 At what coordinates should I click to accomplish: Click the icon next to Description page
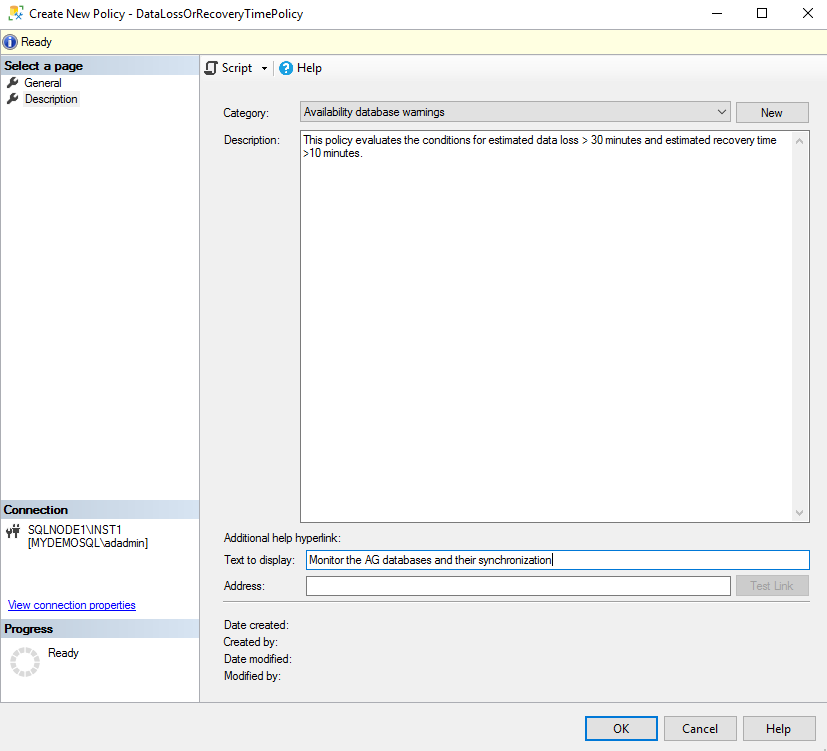click(x=12, y=98)
